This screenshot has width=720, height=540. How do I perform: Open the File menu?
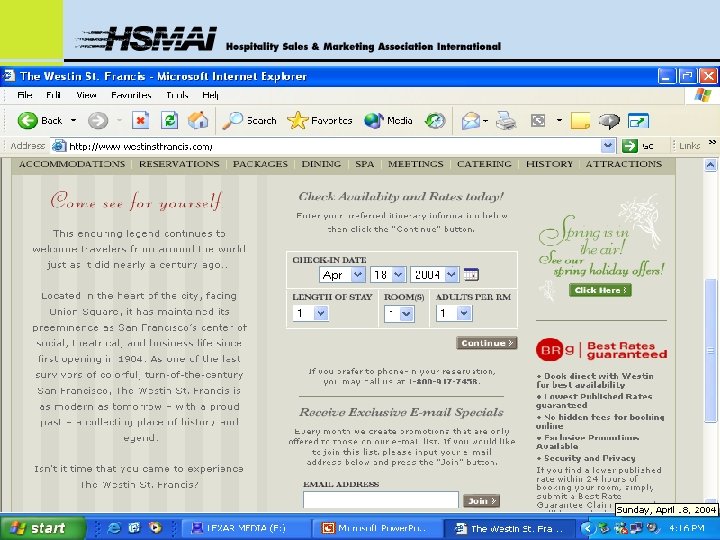tap(25, 95)
